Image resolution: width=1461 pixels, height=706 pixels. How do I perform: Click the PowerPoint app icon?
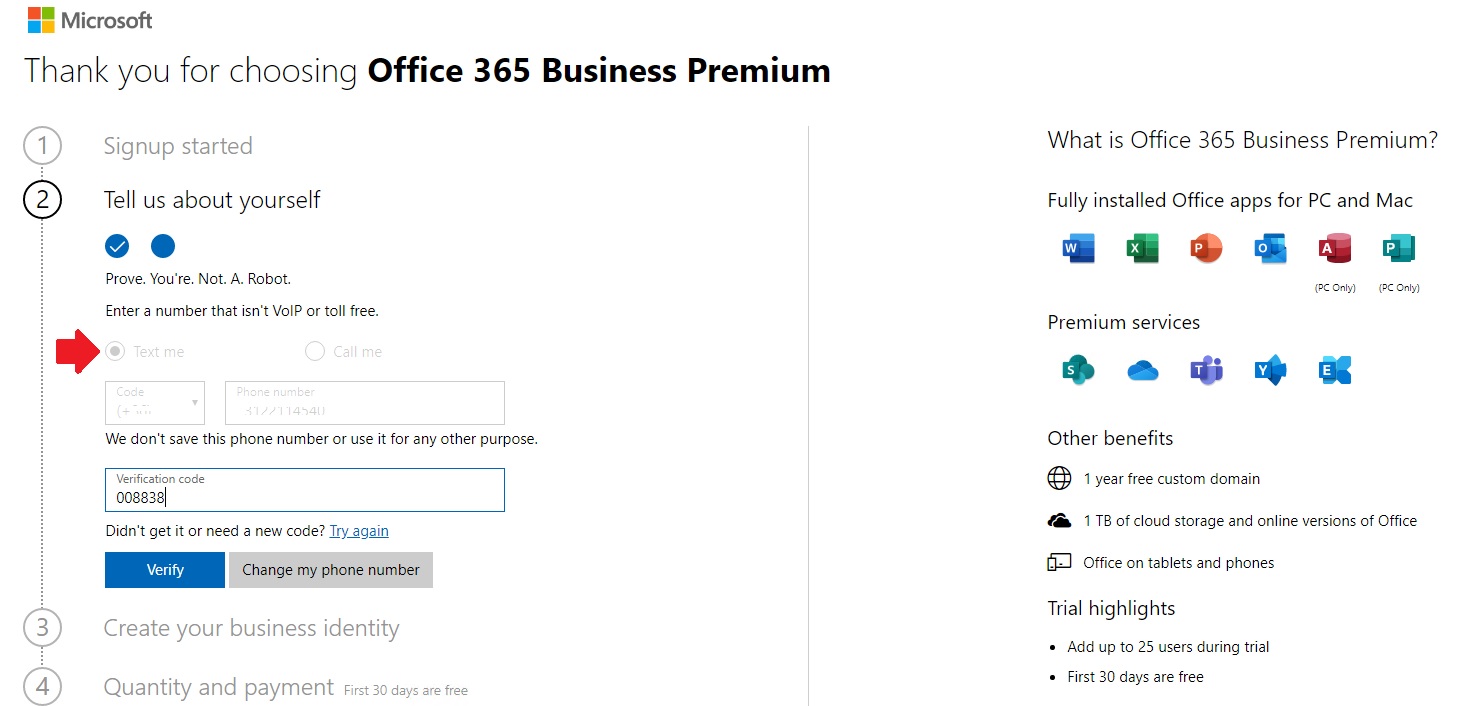[x=1206, y=247]
